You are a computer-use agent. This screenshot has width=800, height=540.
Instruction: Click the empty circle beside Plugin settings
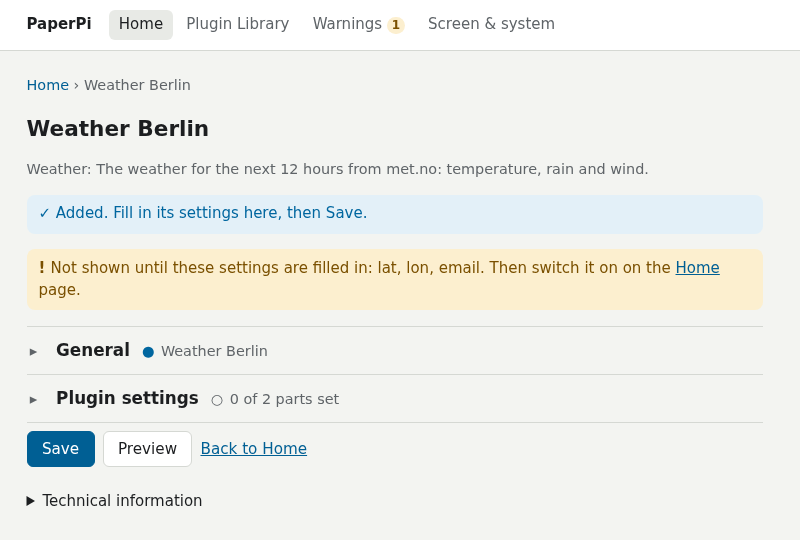coord(217,400)
